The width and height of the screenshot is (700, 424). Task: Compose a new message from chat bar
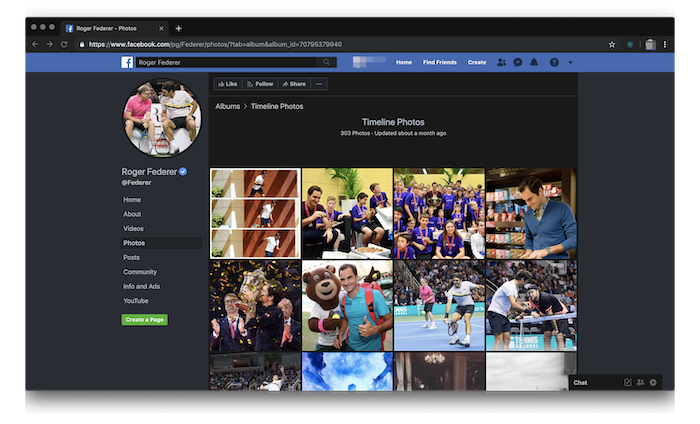[627, 382]
